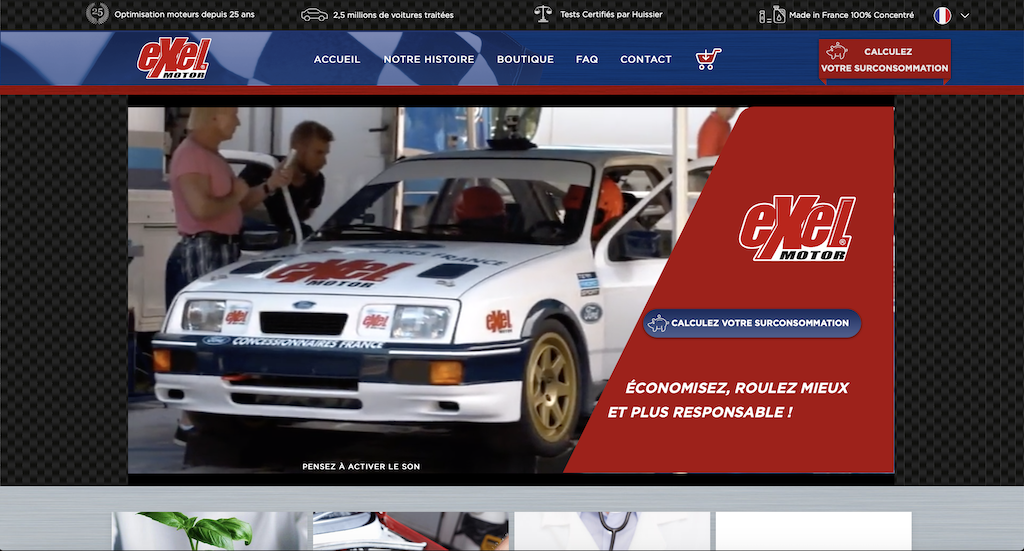Click the large eXel Motor banner logo
The width and height of the screenshot is (1024, 551).
(797, 228)
